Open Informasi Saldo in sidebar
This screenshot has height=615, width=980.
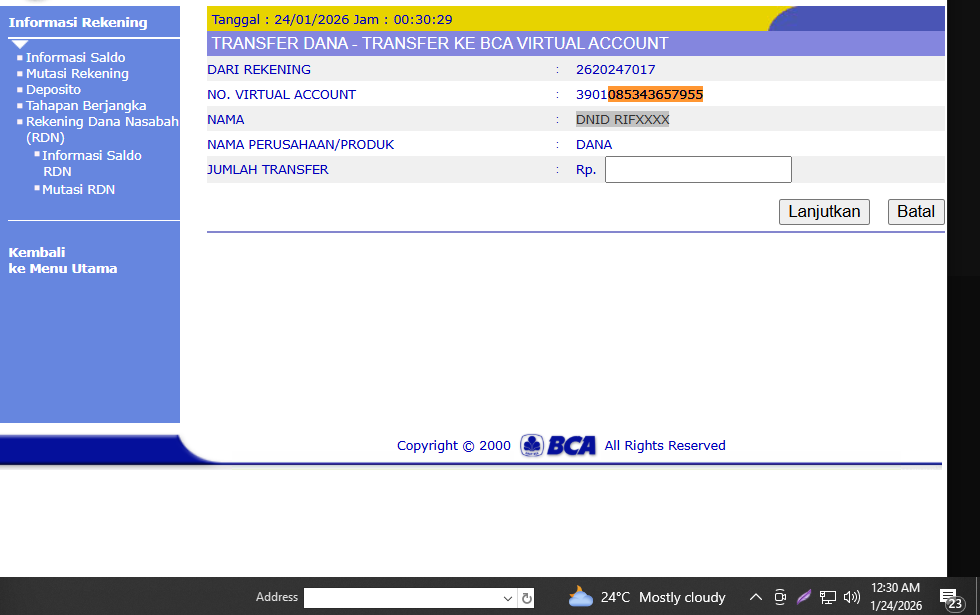[76, 58]
